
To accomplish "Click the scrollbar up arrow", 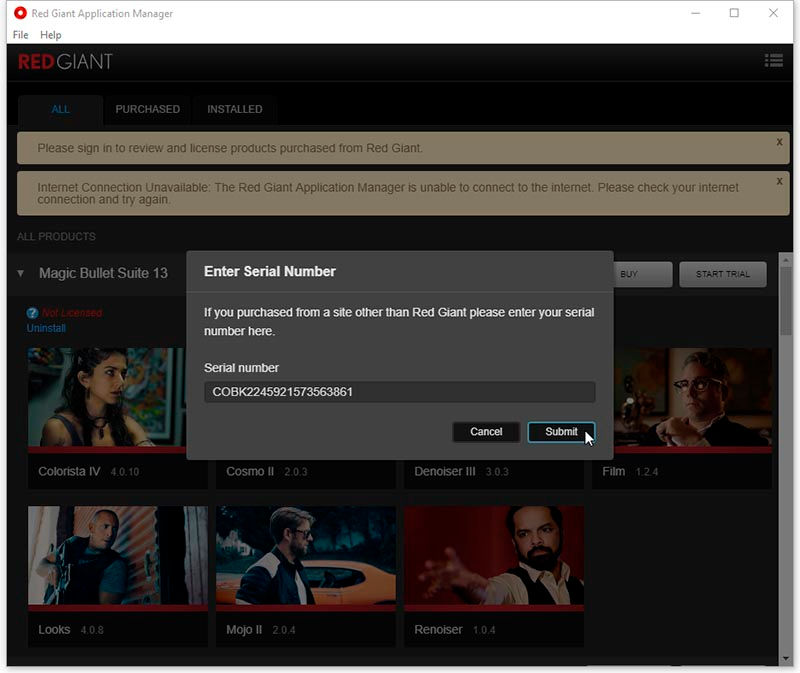I will 786,260.
